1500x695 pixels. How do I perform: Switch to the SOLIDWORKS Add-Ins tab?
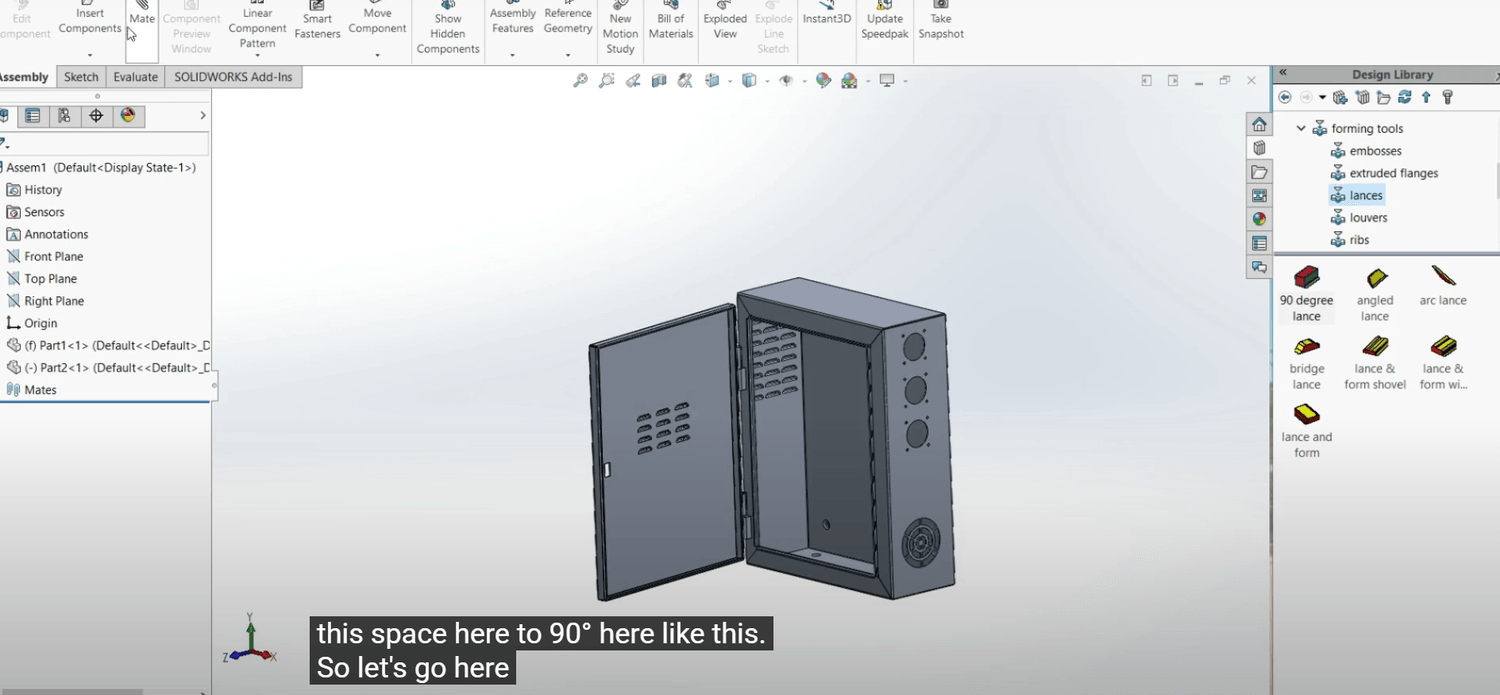coord(233,77)
